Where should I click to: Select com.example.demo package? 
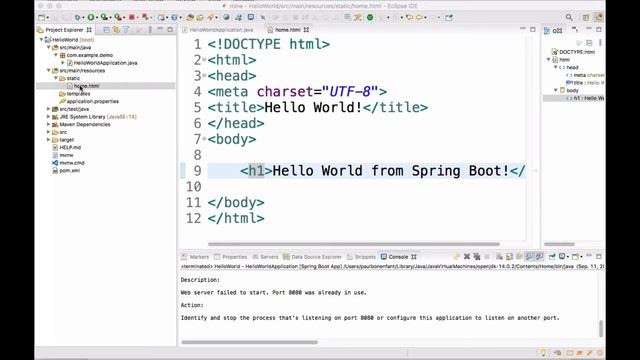coord(89,55)
